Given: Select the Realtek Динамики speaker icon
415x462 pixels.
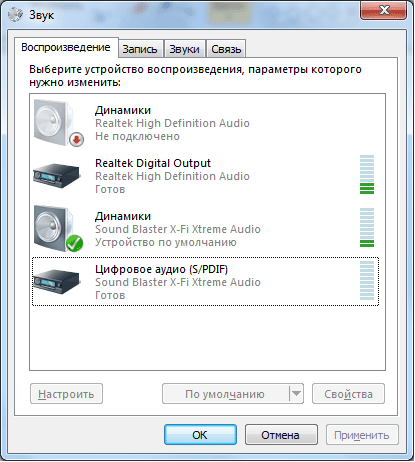Looking at the screenshot, I should click(58, 122).
